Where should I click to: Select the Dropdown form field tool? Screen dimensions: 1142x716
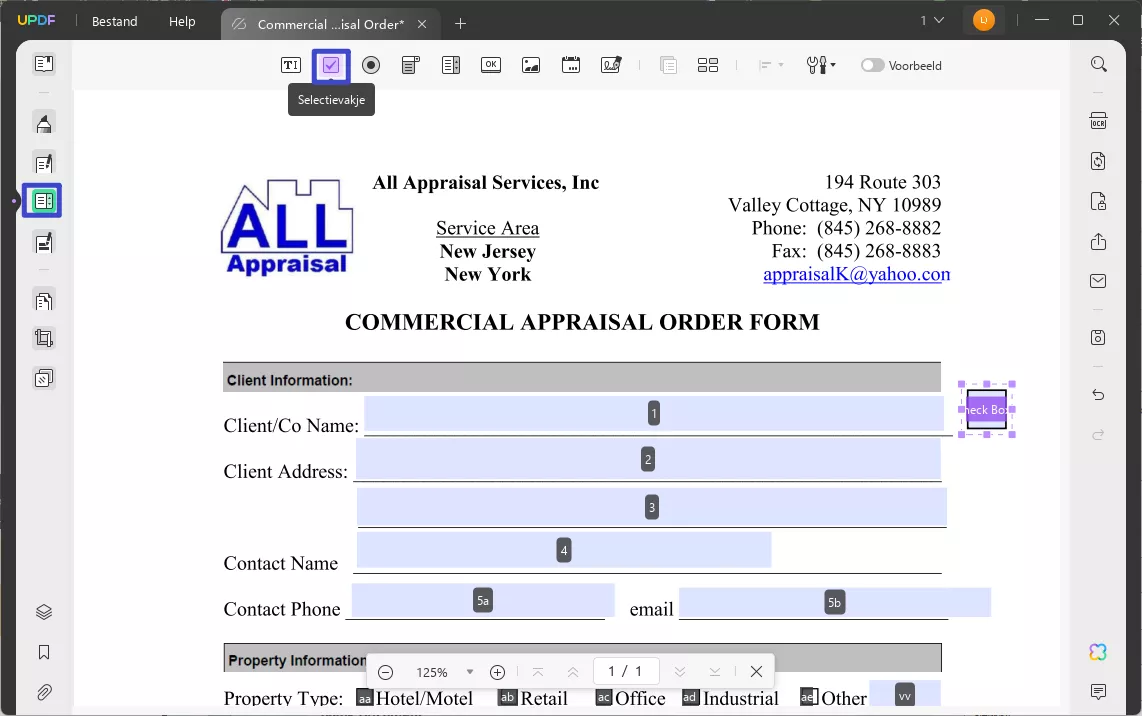click(x=411, y=66)
